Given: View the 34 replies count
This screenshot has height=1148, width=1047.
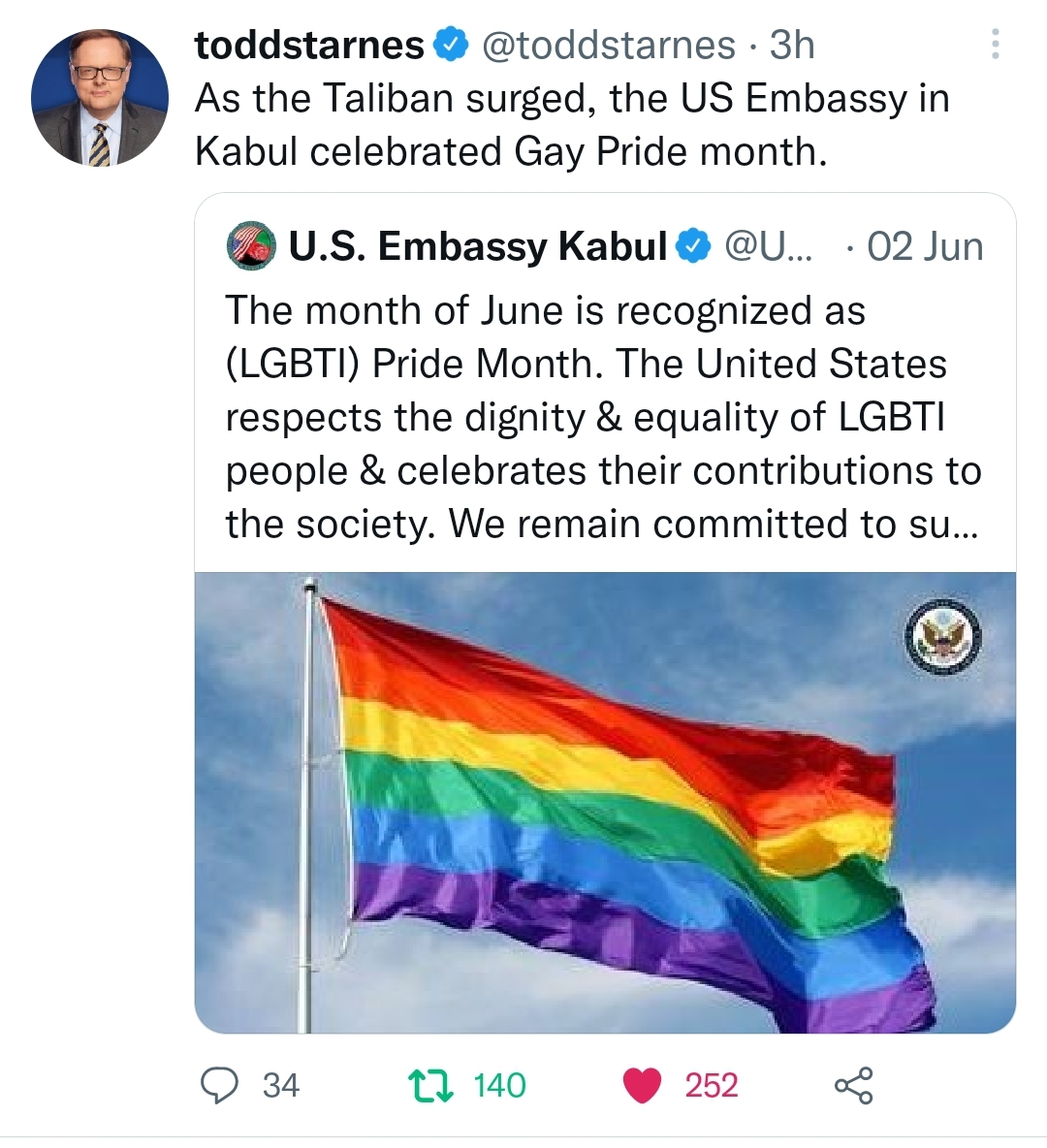Looking at the screenshot, I should tap(281, 1085).
